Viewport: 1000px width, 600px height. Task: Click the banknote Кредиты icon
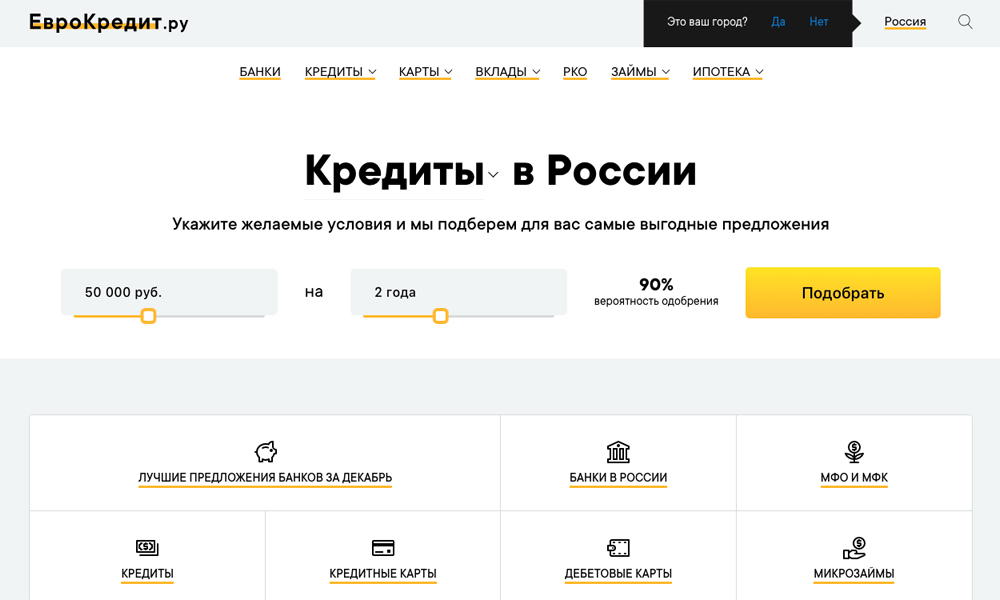(x=147, y=547)
